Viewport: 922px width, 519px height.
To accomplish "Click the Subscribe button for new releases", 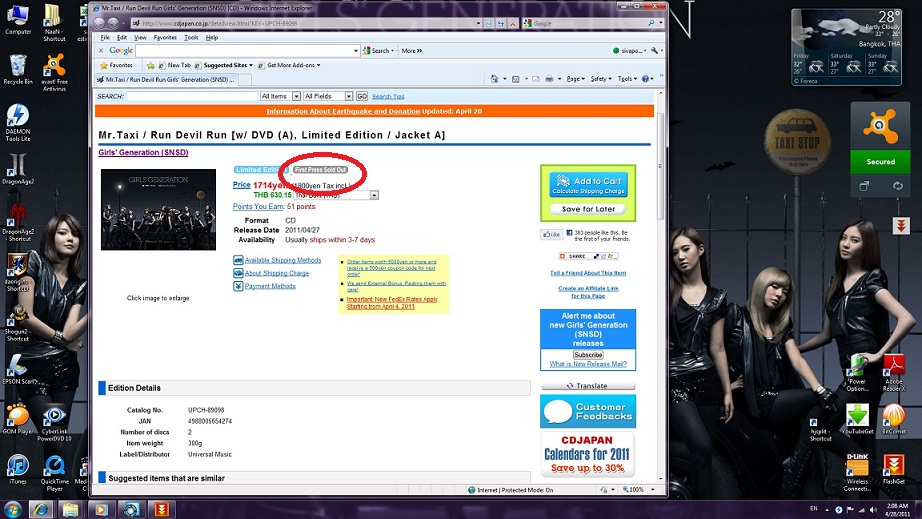I will [588, 355].
